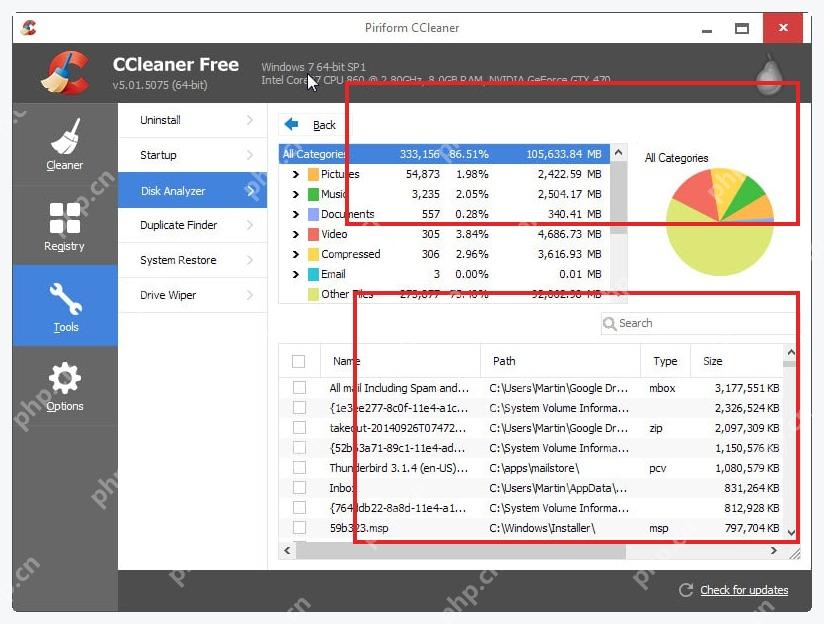Tick the checkbox for Inbox file
This screenshot has height=624, width=824.
[x=300, y=487]
